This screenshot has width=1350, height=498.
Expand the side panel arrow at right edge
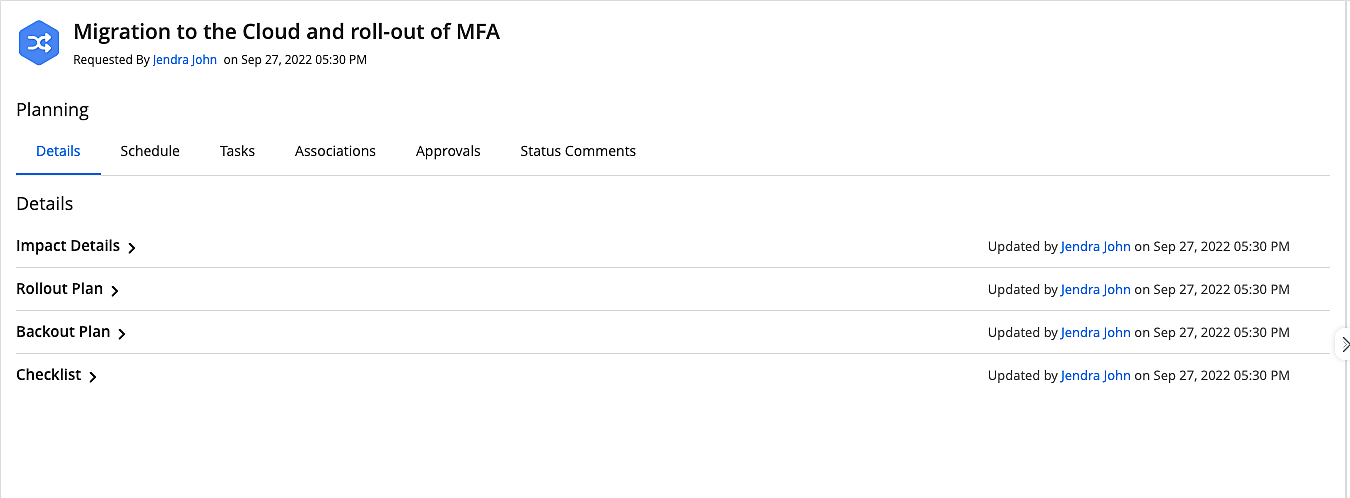click(1344, 344)
